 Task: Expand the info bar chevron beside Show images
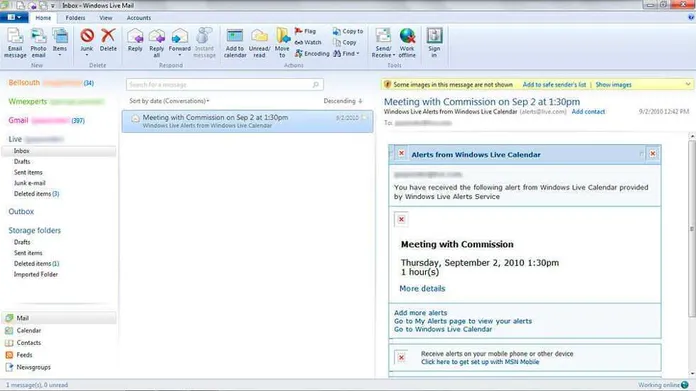click(688, 84)
